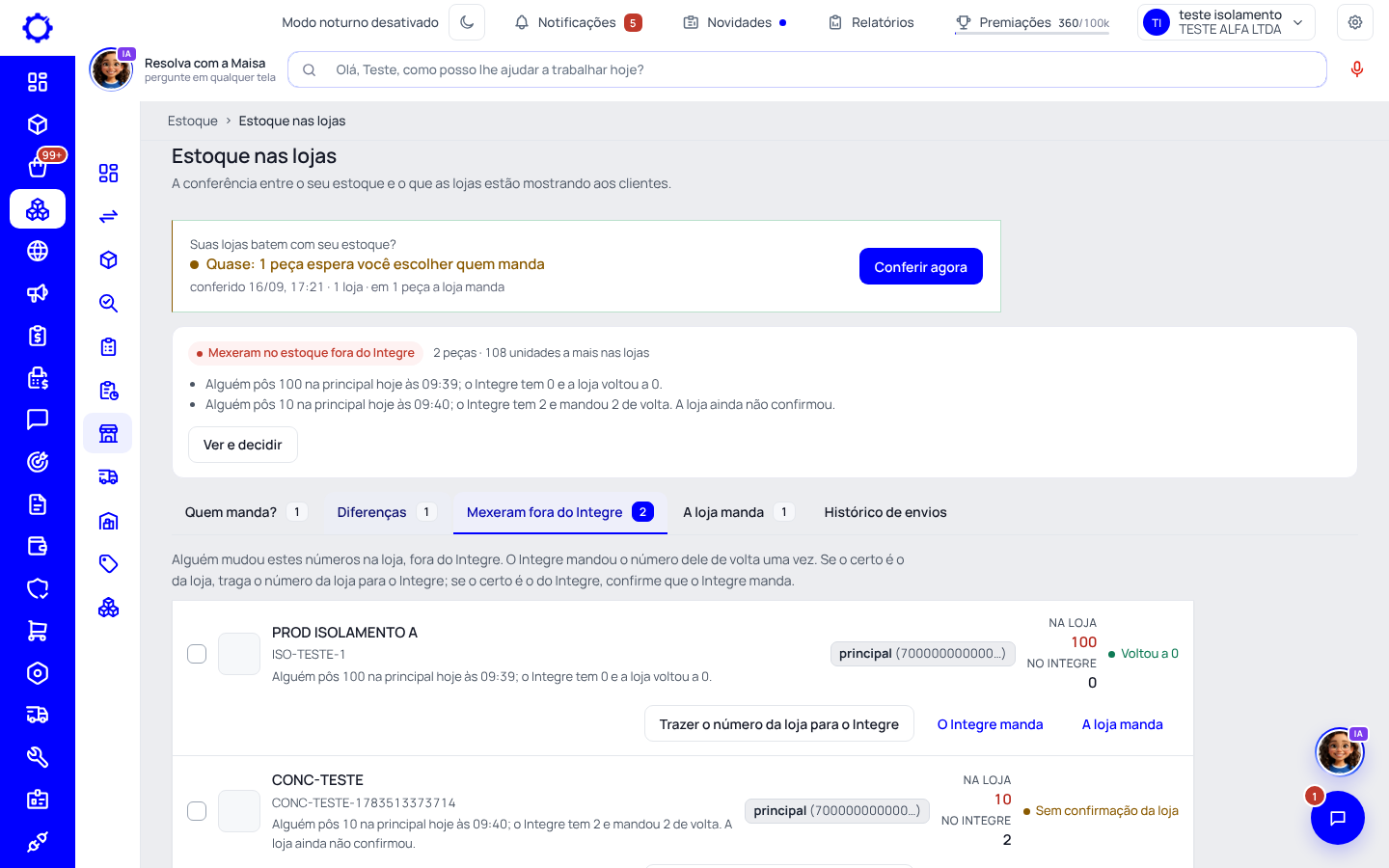Click the shopping bag icon with 99+ badge

pyautogui.click(x=38, y=167)
